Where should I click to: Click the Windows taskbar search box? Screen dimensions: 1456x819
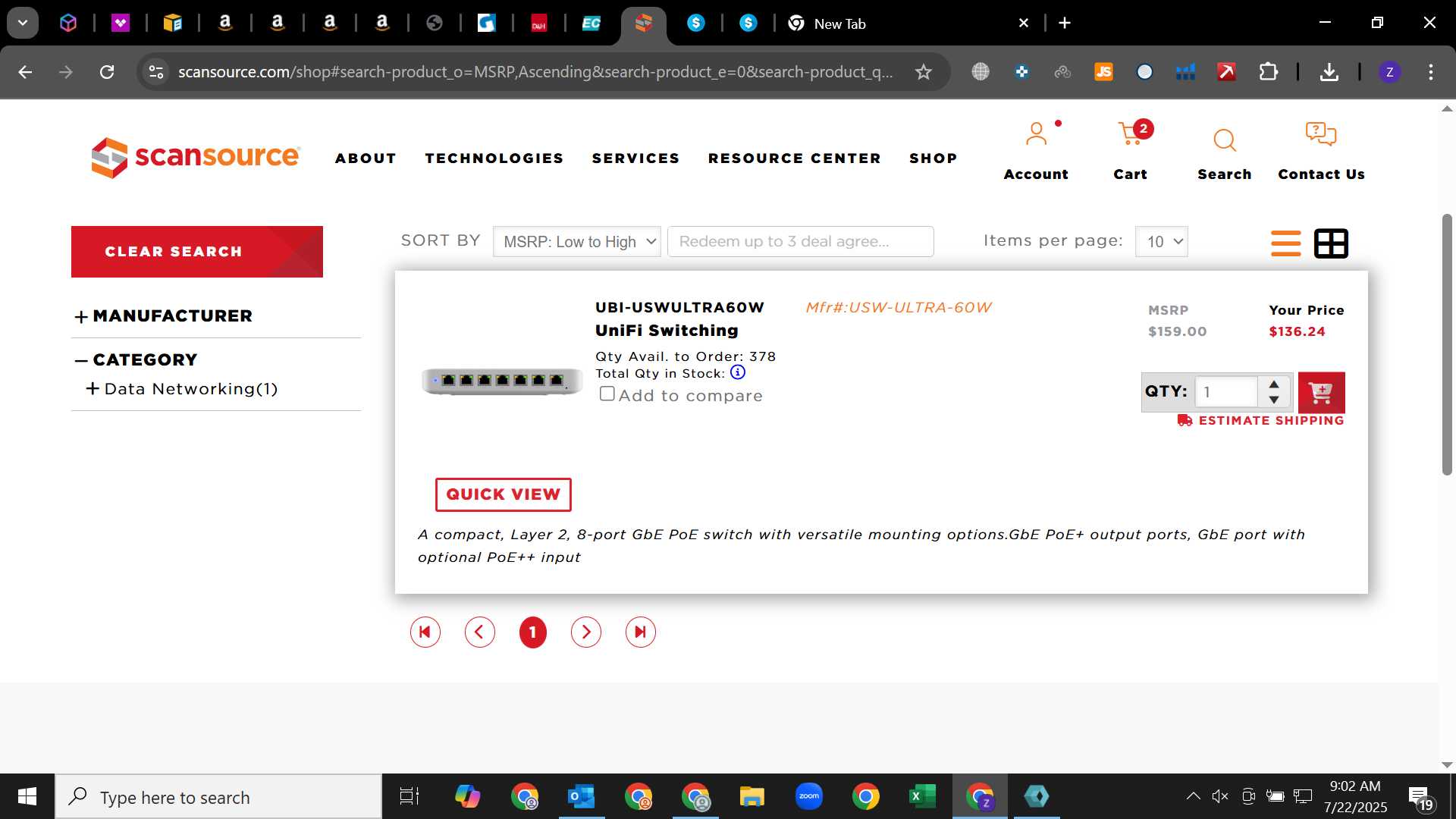click(x=218, y=796)
